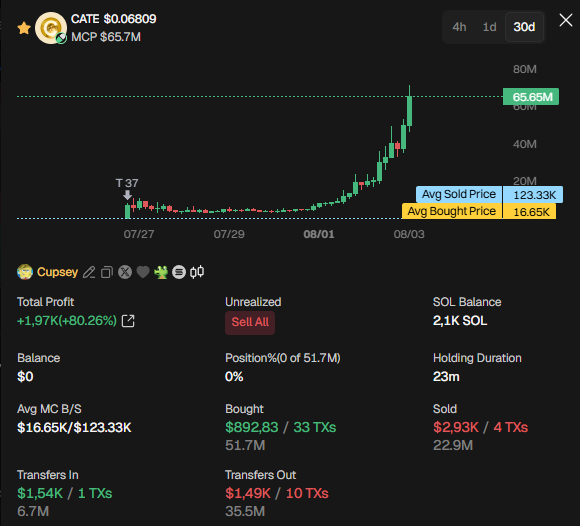The image size is (580, 526).
Task: Click the CATE $0.06809 price text
Action: (114, 19)
